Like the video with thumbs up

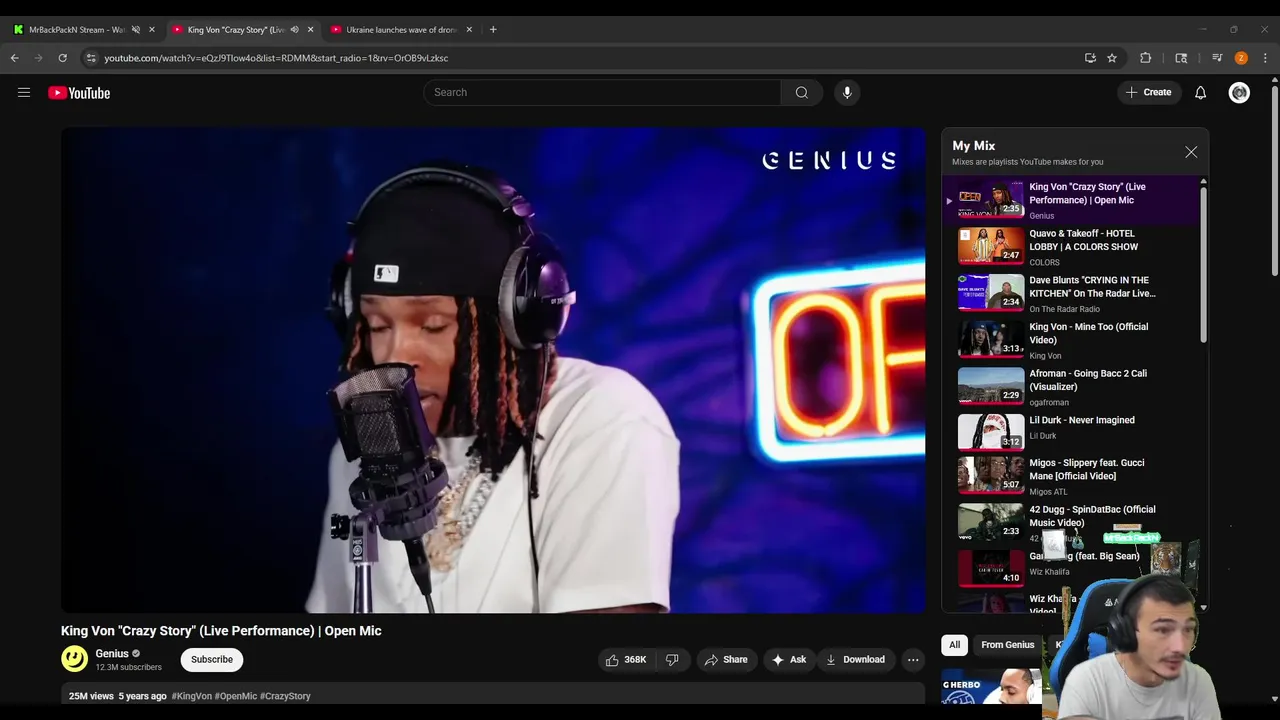(626, 660)
